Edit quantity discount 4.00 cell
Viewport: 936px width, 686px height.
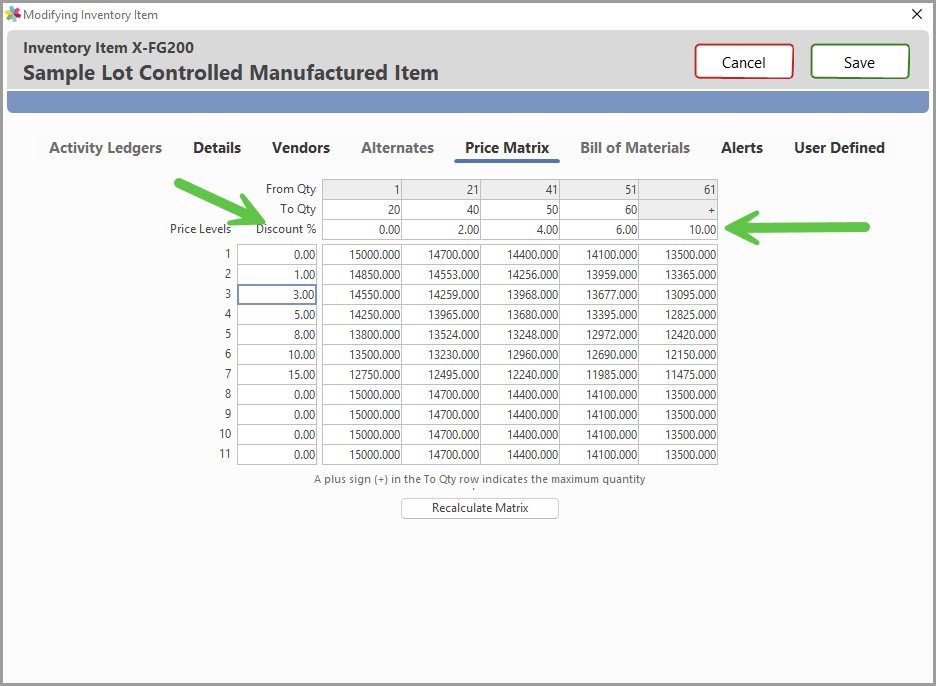tap(520, 230)
